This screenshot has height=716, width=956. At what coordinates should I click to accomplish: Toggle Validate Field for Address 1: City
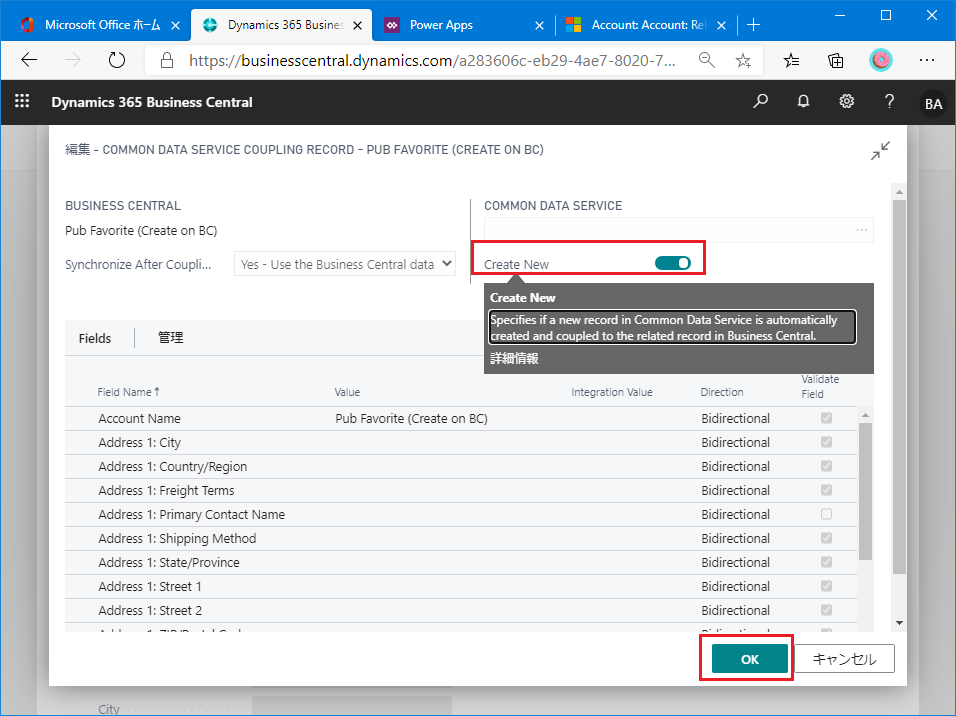[x=826, y=442]
